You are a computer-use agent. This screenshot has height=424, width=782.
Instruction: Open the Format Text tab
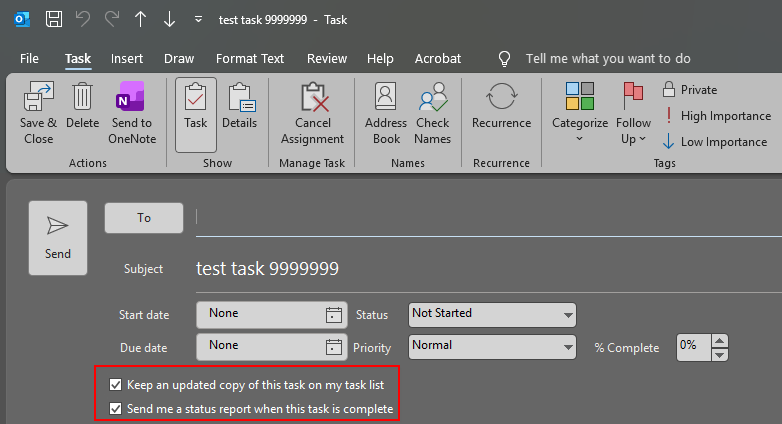[x=250, y=58]
